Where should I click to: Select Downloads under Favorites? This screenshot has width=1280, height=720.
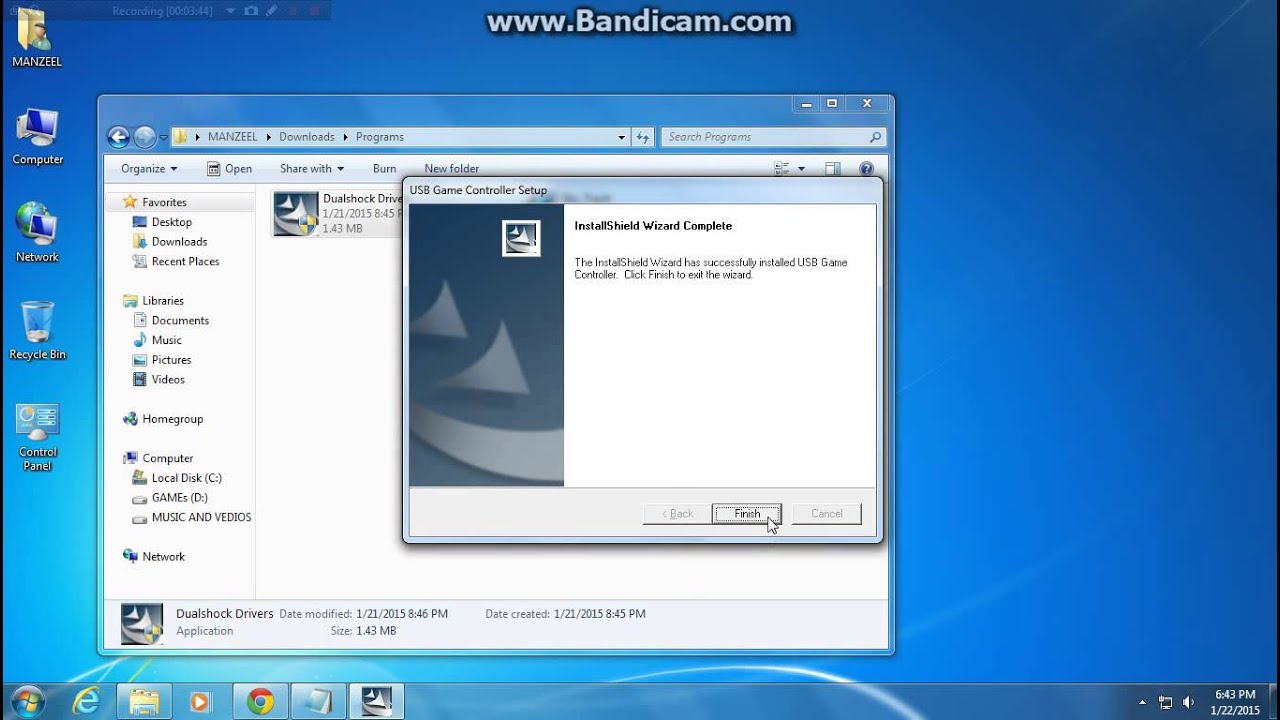click(x=179, y=242)
